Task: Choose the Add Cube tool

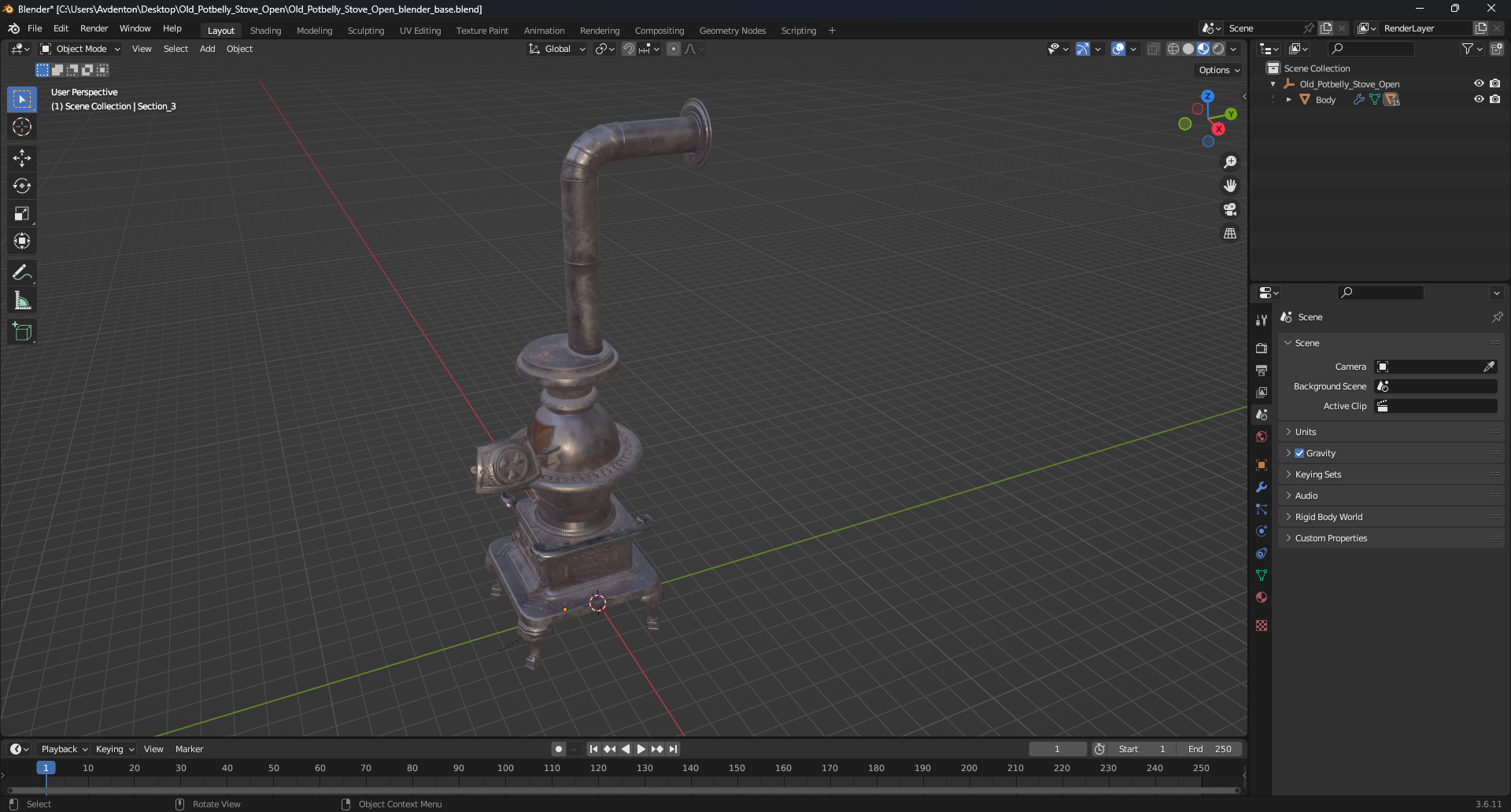Action: click(x=22, y=332)
